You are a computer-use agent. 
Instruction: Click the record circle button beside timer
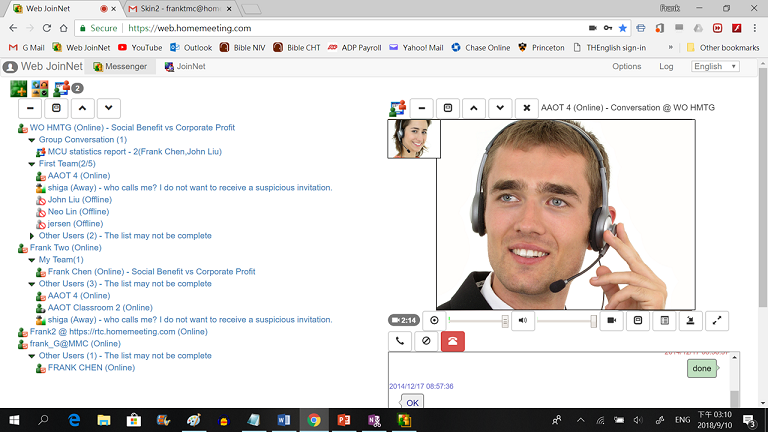[x=433, y=321]
